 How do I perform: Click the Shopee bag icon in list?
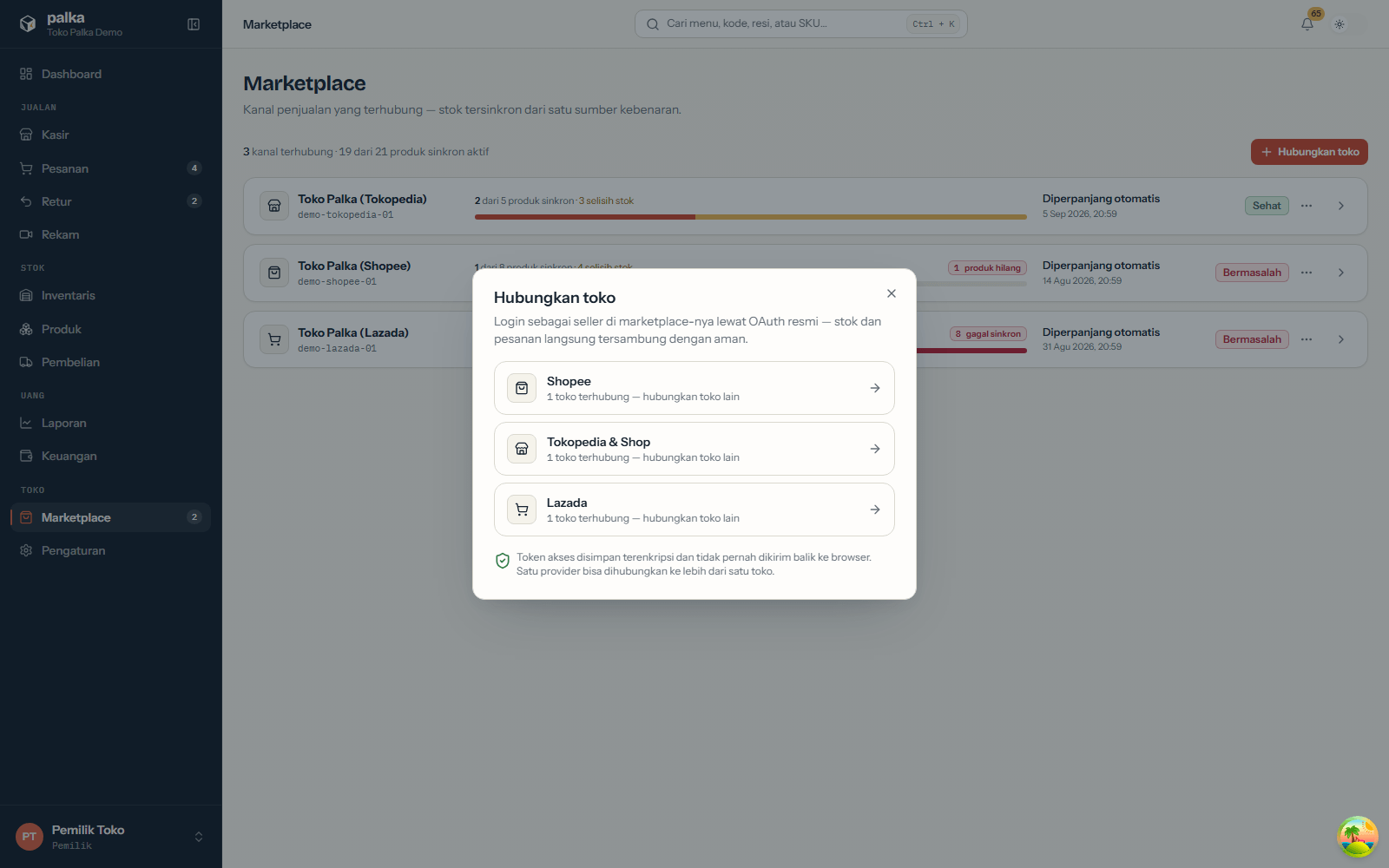(274, 273)
